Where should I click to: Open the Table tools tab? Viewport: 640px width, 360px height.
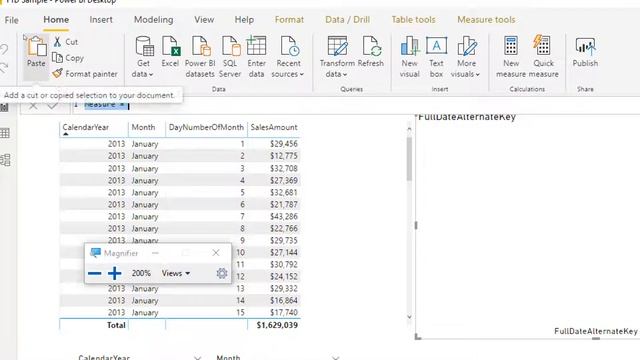click(413, 20)
